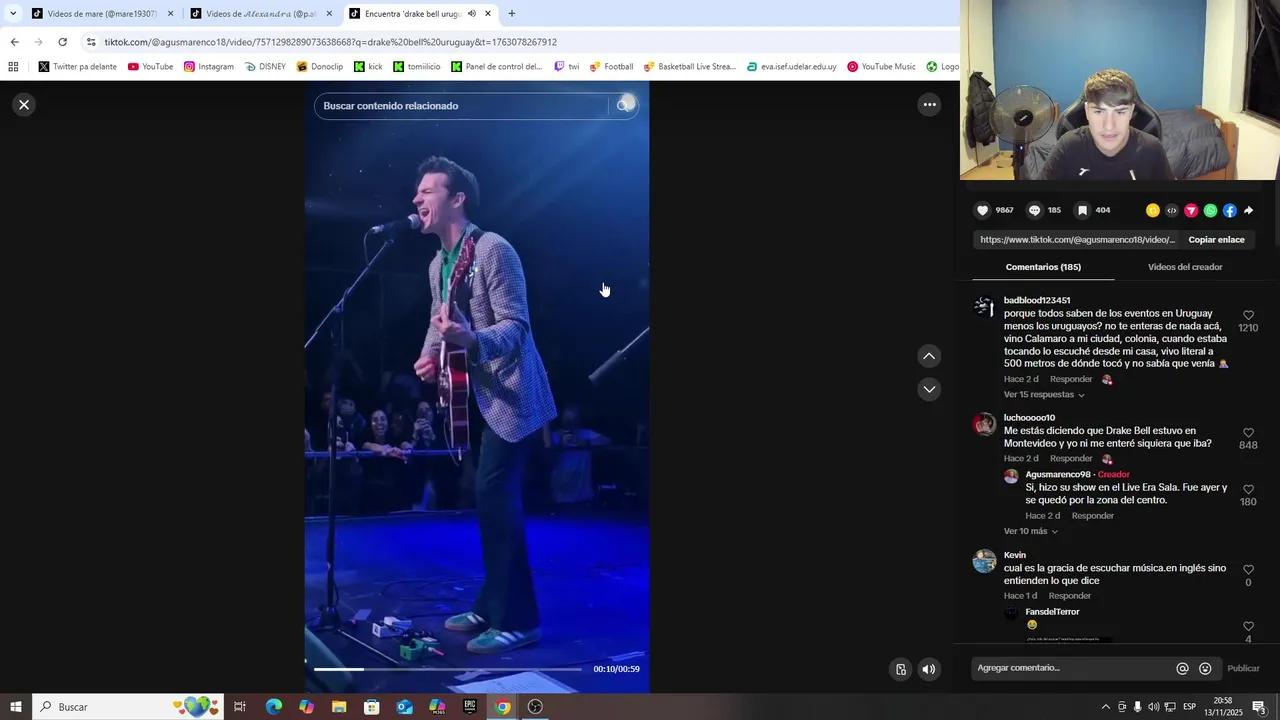
Task: Switch to the Videos del creador tab
Action: (1185, 267)
